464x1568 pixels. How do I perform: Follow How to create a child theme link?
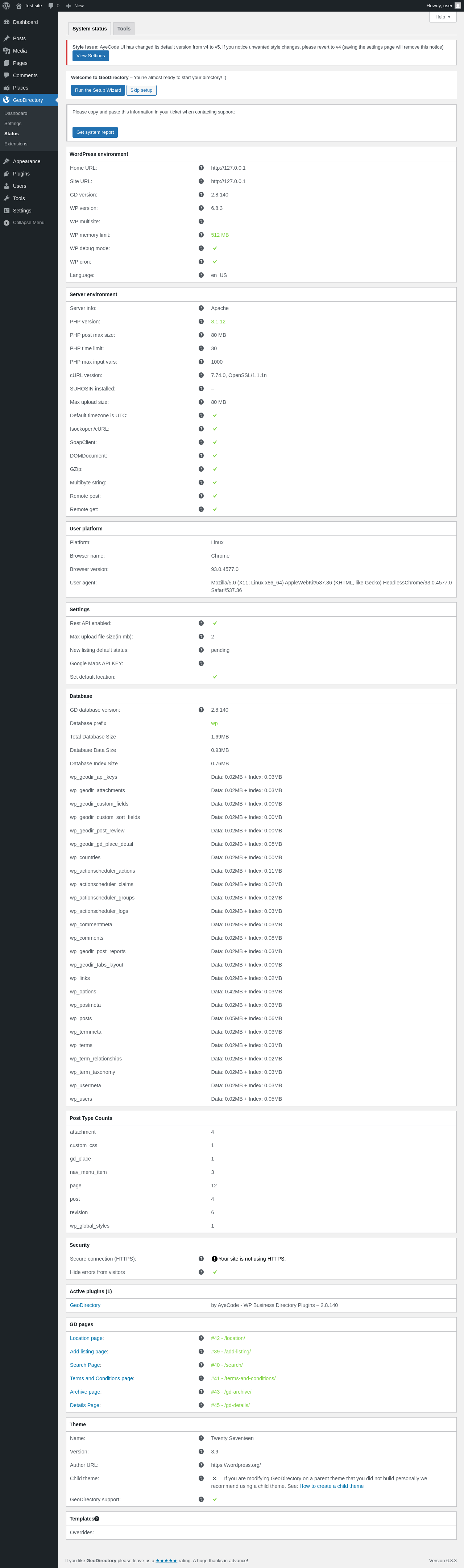tap(331, 1486)
